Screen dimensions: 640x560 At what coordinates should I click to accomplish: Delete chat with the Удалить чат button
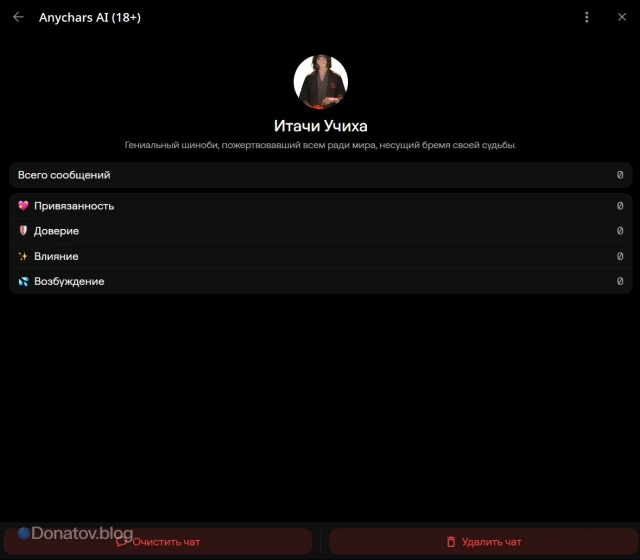click(x=483, y=542)
